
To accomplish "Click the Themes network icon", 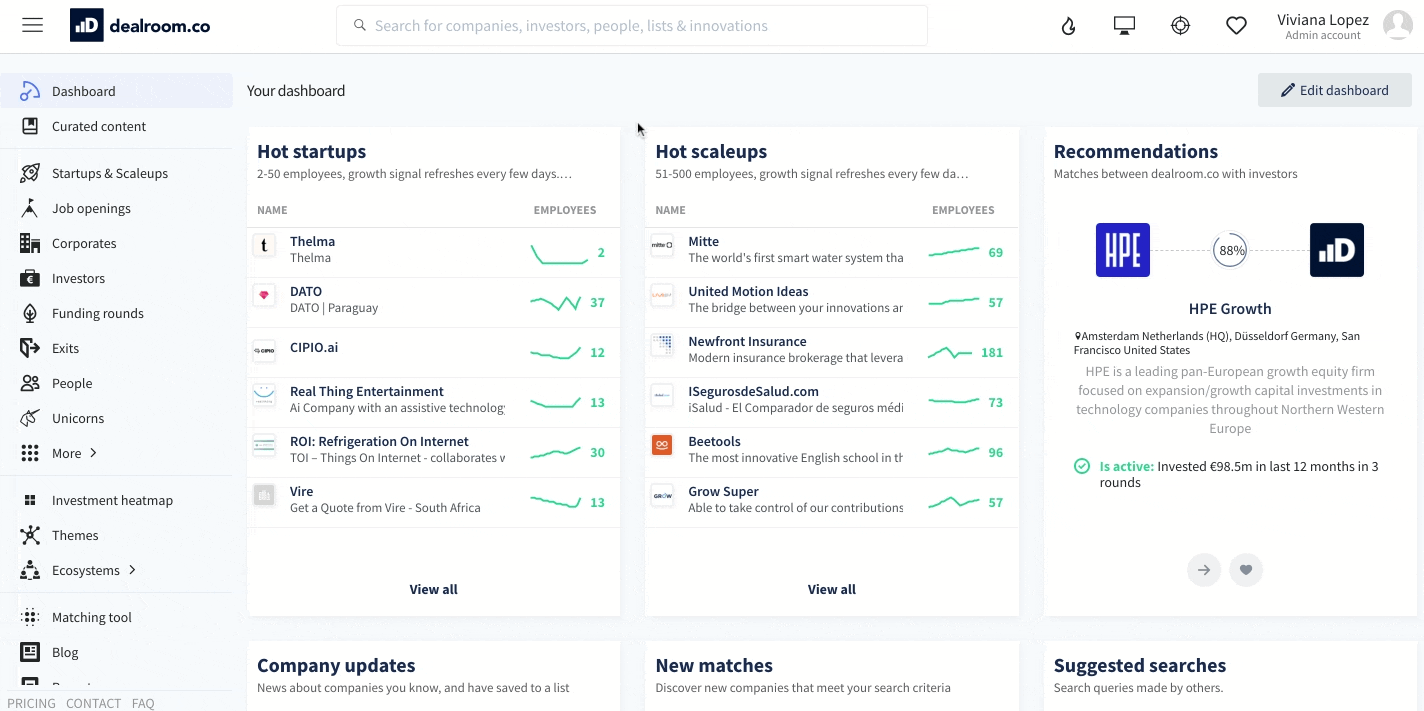I will click(x=30, y=535).
